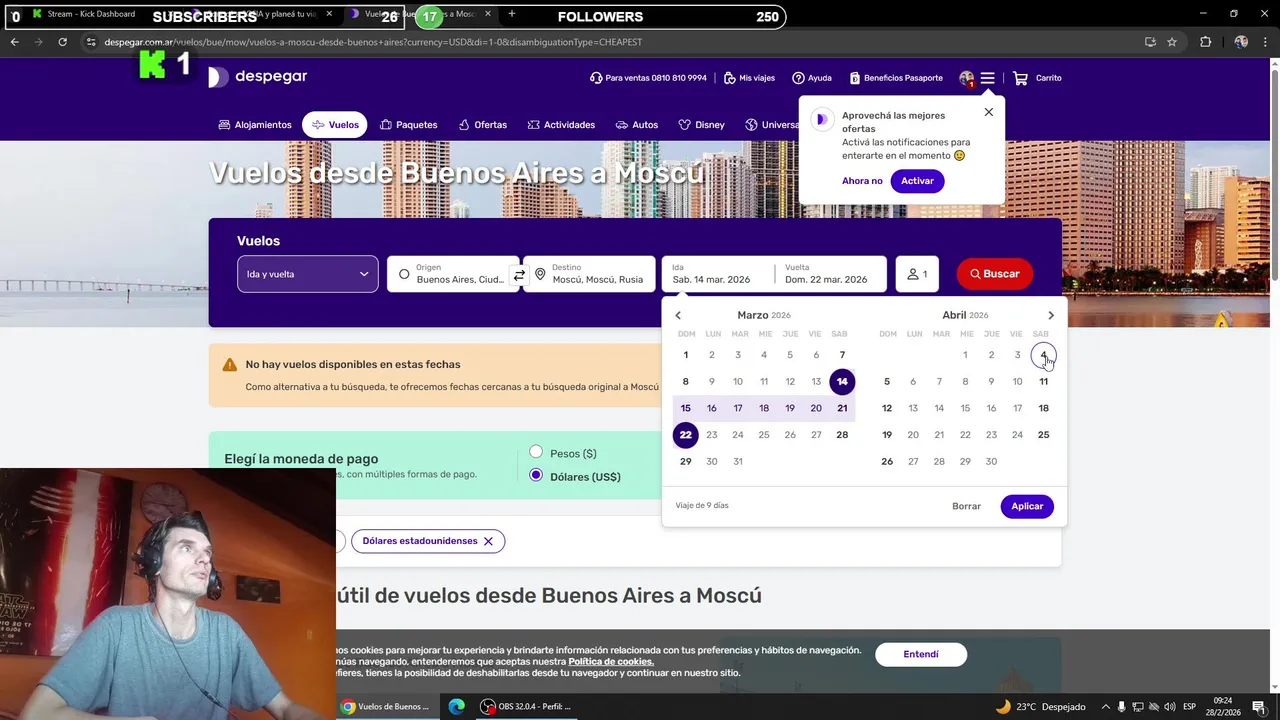
Task: Open Mis viajes
Action: (x=749, y=78)
